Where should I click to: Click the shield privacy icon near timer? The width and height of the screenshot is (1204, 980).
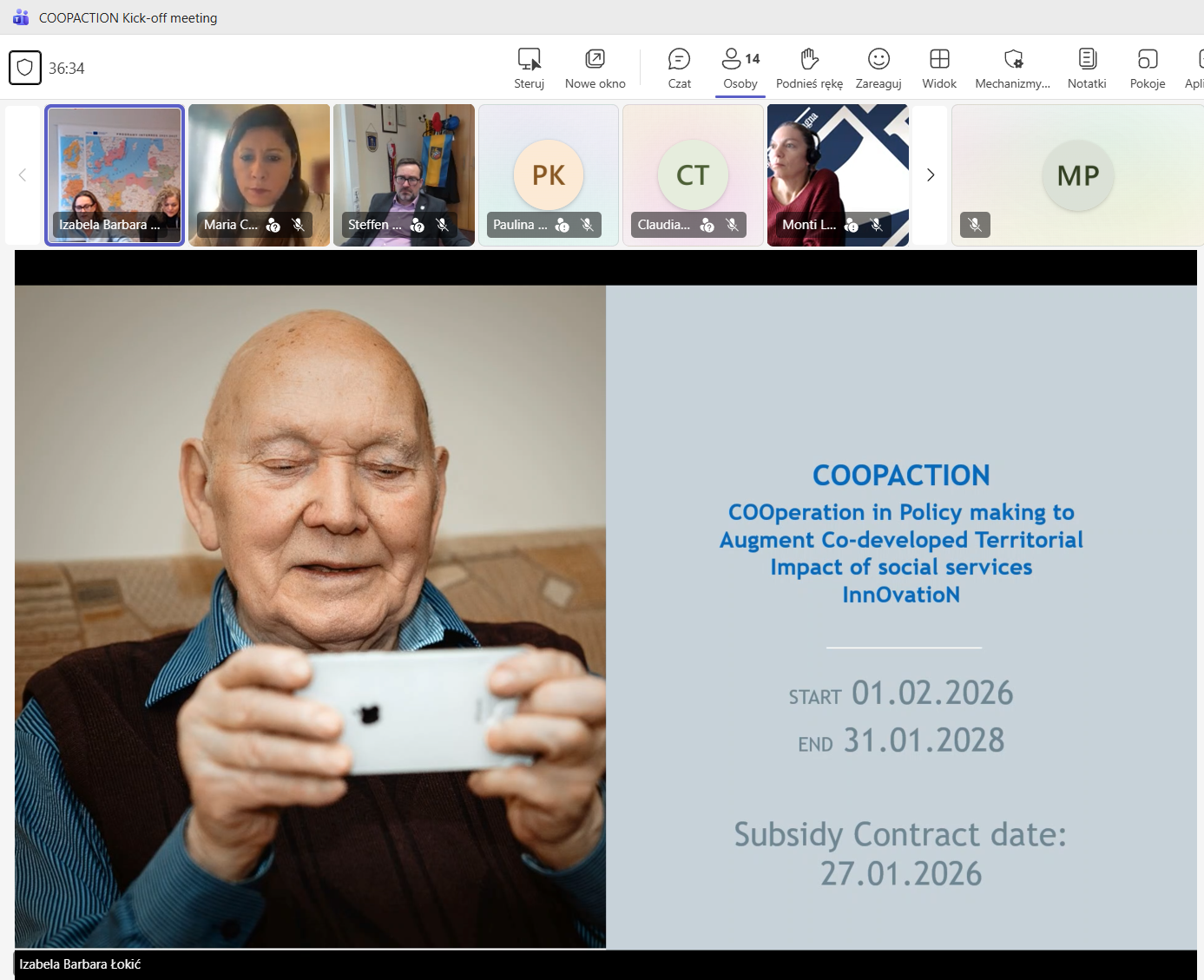(x=25, y=68)
